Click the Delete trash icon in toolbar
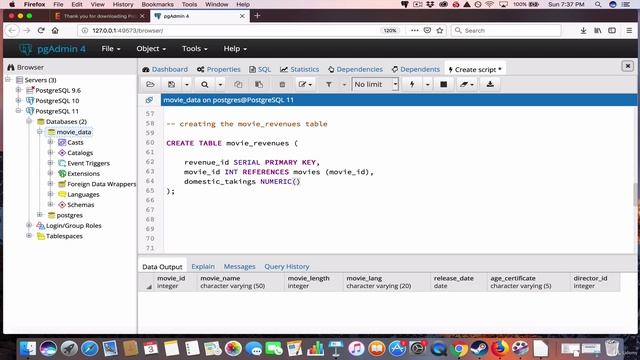The height and width of the screenshot is (360, 640). [282, 84]
